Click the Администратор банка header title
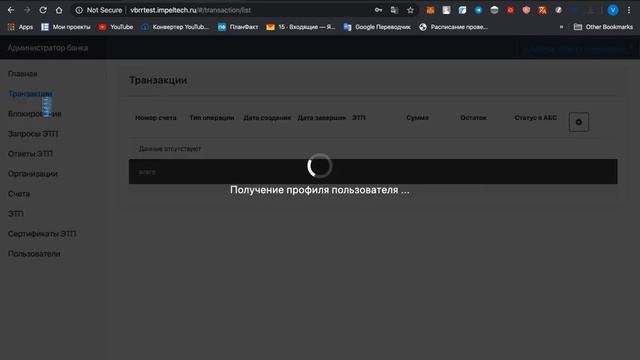This screenshot has width=640, height=360. pos(48,48)
